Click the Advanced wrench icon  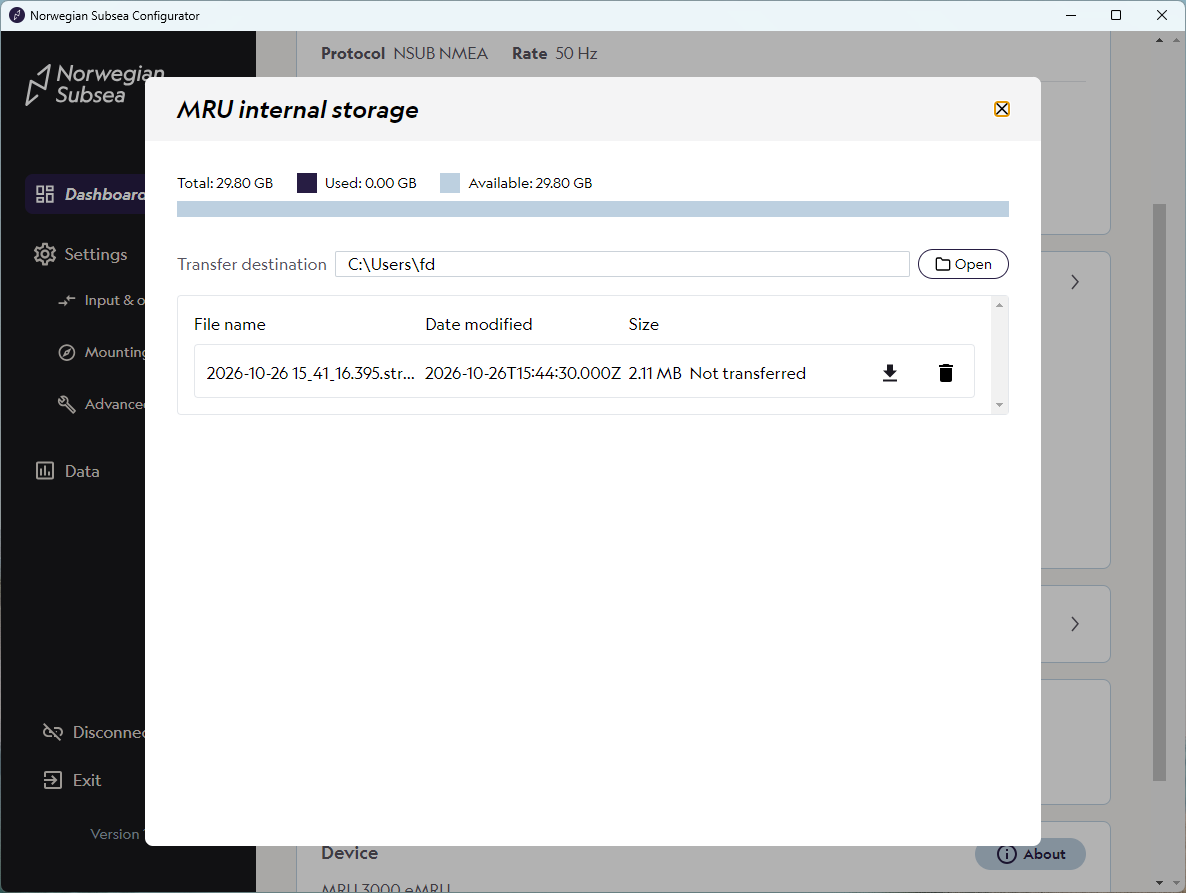[67, 405]
